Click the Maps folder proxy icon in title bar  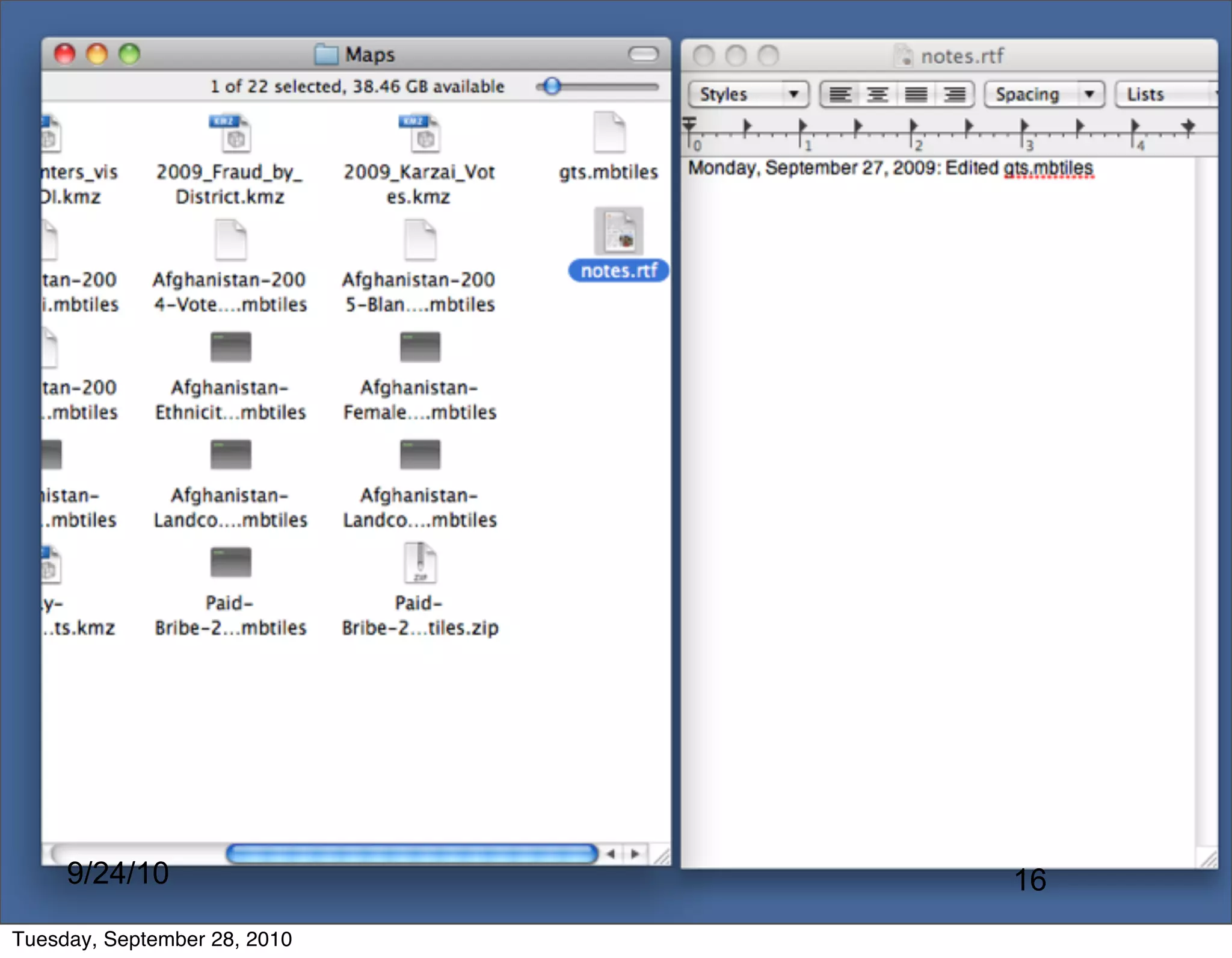click(x=327, y=55)
